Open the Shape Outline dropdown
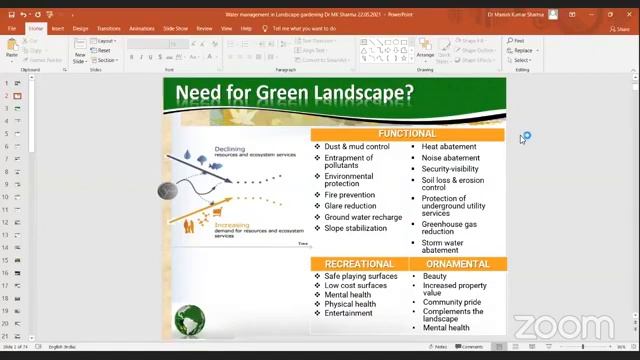The height and width of the screenshot is (360, 640). click(476, 51)
